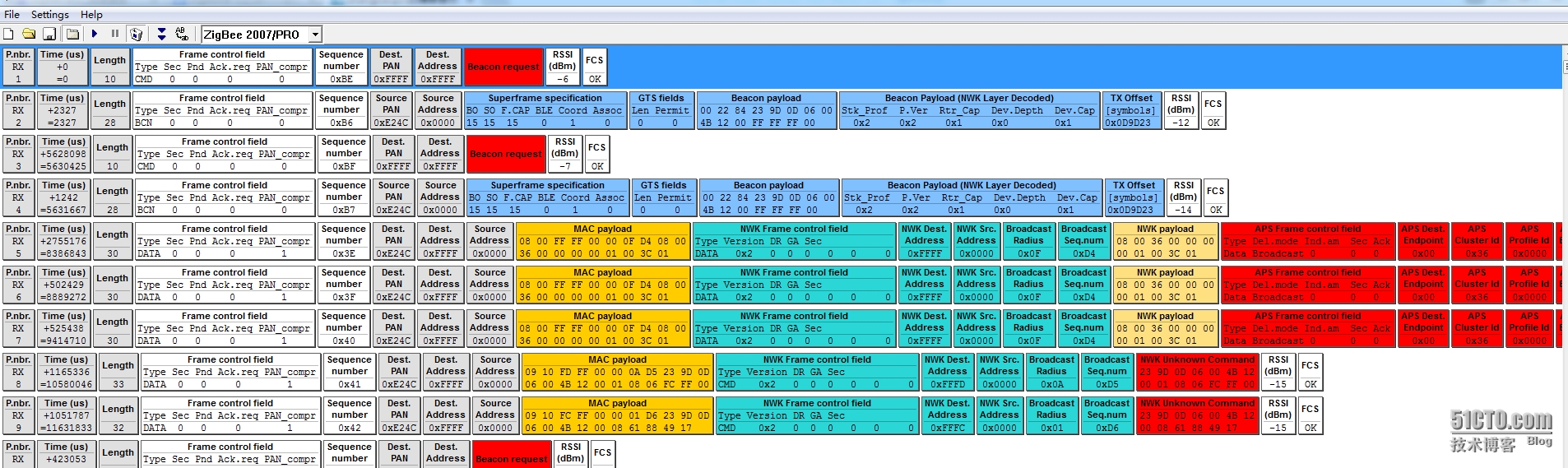Click NWK Dest. Address 0xFFFD in packet 8
Screen dimensions: 1568x468
point(948,372)
